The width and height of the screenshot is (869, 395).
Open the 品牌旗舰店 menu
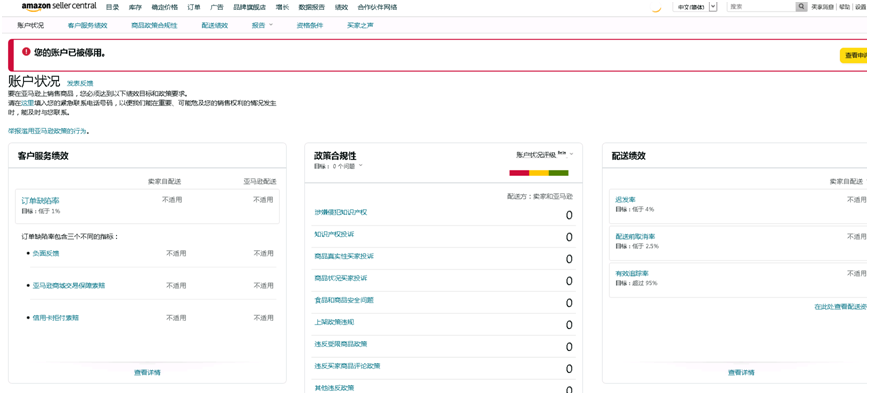click(250, 7)
